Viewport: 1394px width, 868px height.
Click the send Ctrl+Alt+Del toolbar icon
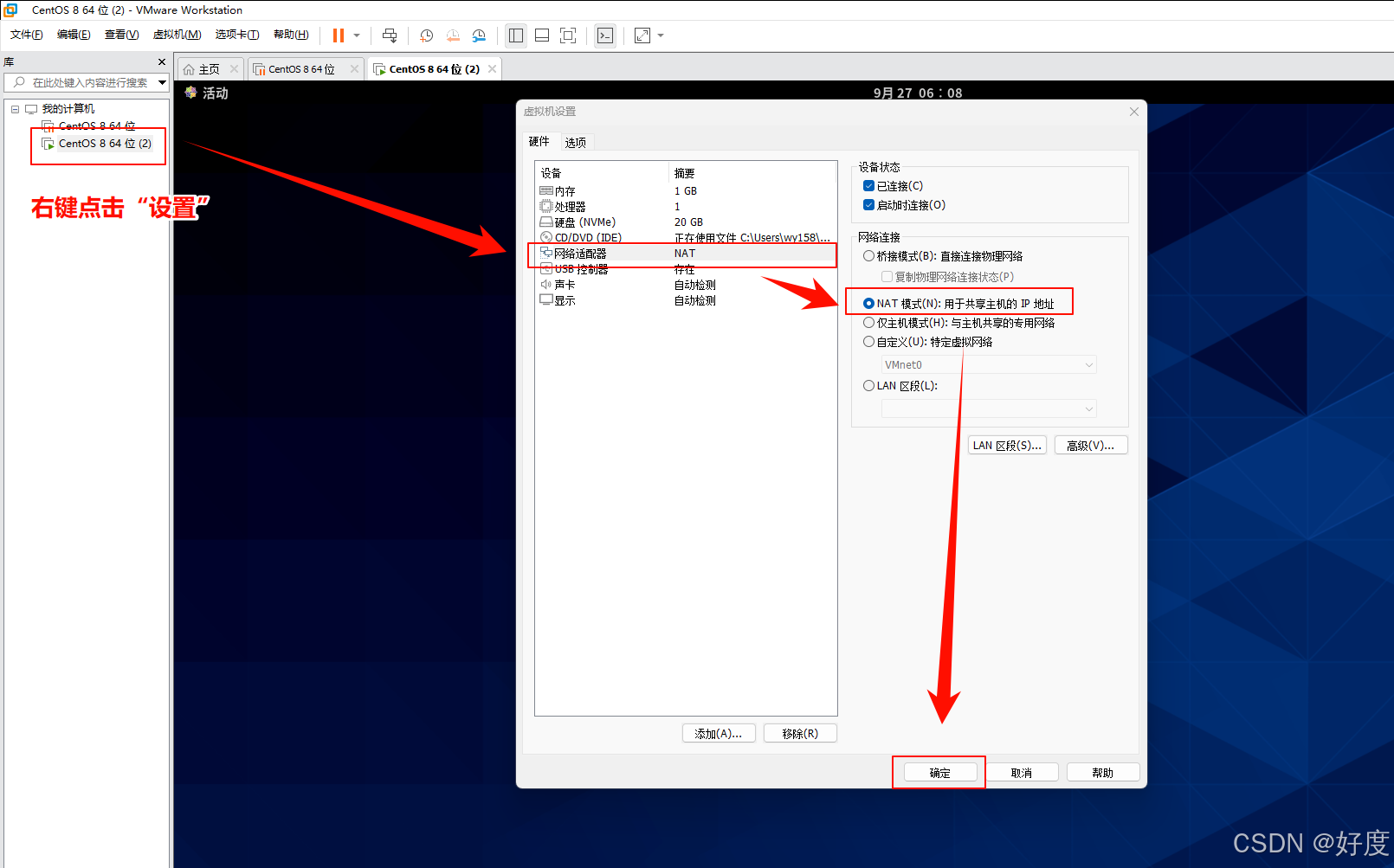(x=390, y=35)
